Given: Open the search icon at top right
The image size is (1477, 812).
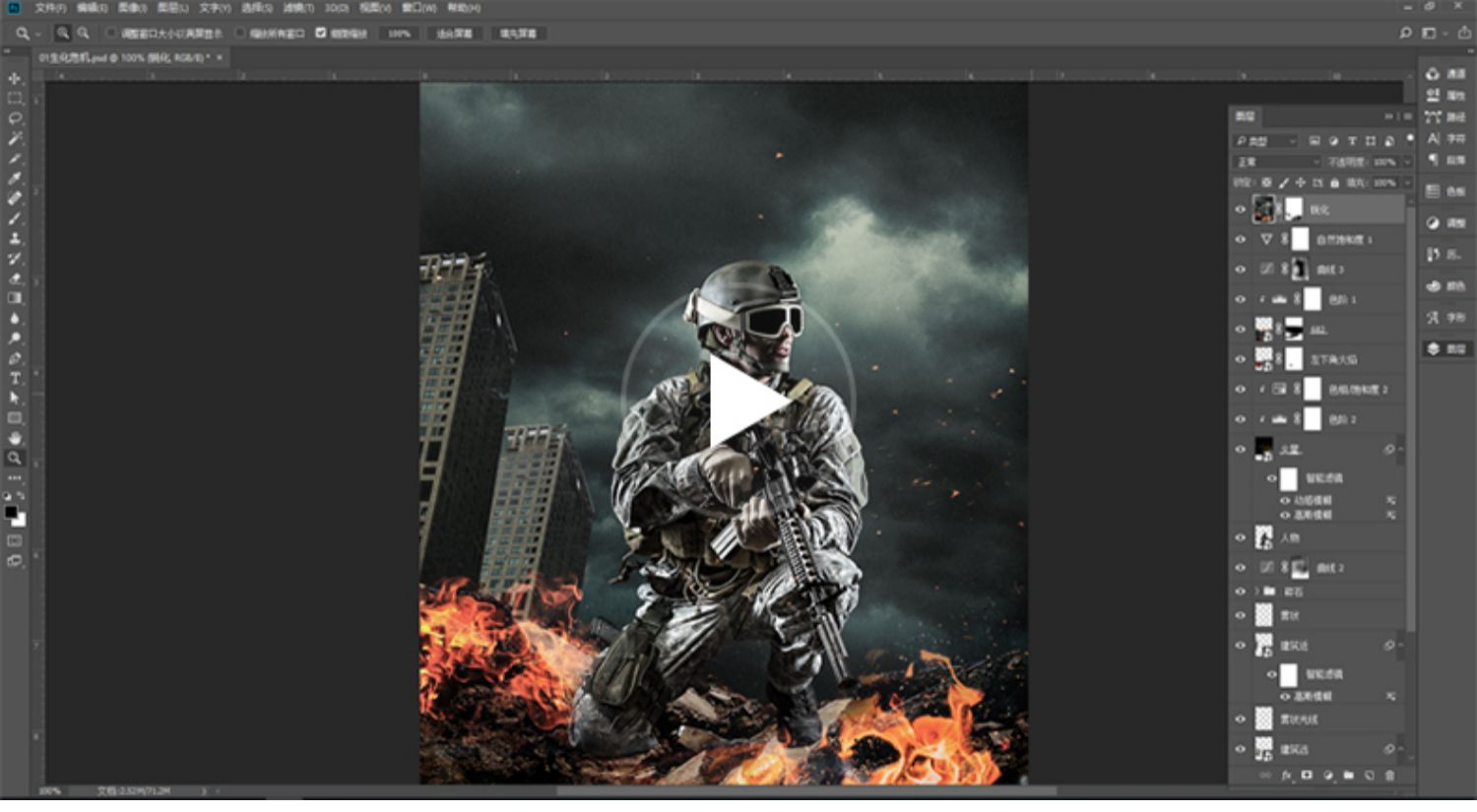Looking at the screenshot, I should point(1405,32).
